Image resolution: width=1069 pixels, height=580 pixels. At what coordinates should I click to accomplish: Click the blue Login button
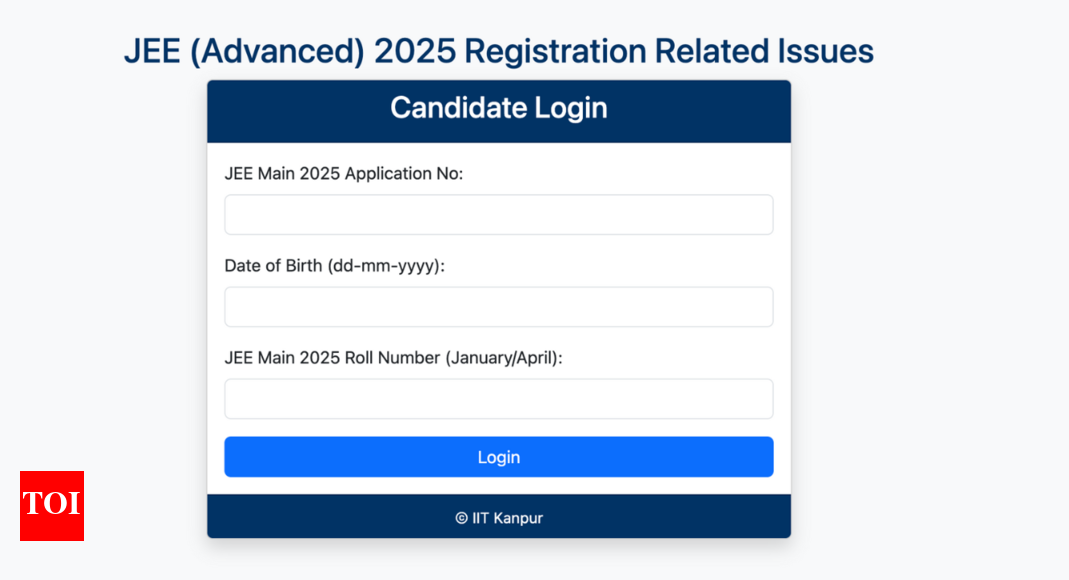499,457
